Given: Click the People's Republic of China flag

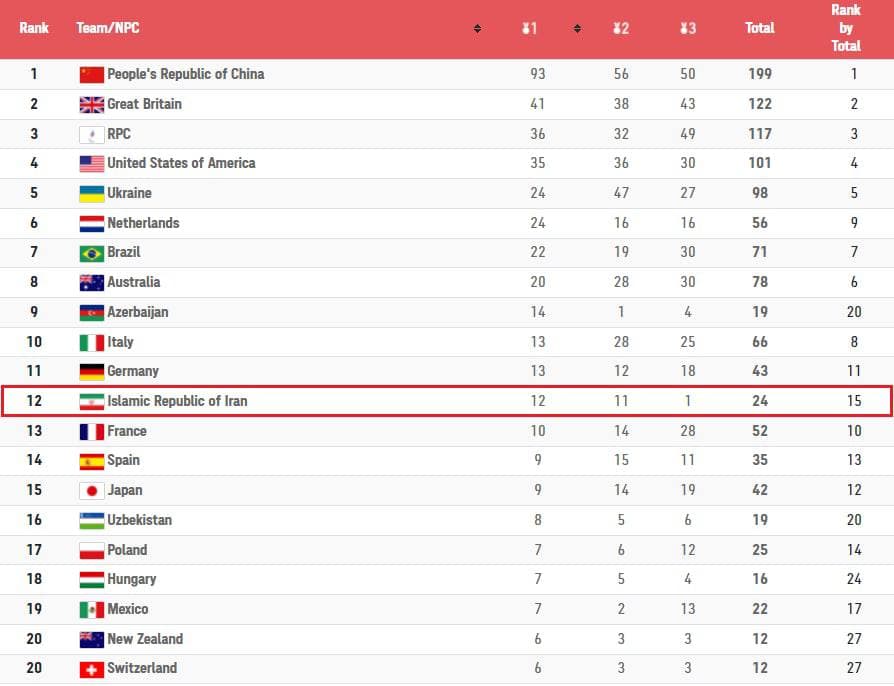Looking at the screenshot, I should pyautogui.click(x=92, y=74).
